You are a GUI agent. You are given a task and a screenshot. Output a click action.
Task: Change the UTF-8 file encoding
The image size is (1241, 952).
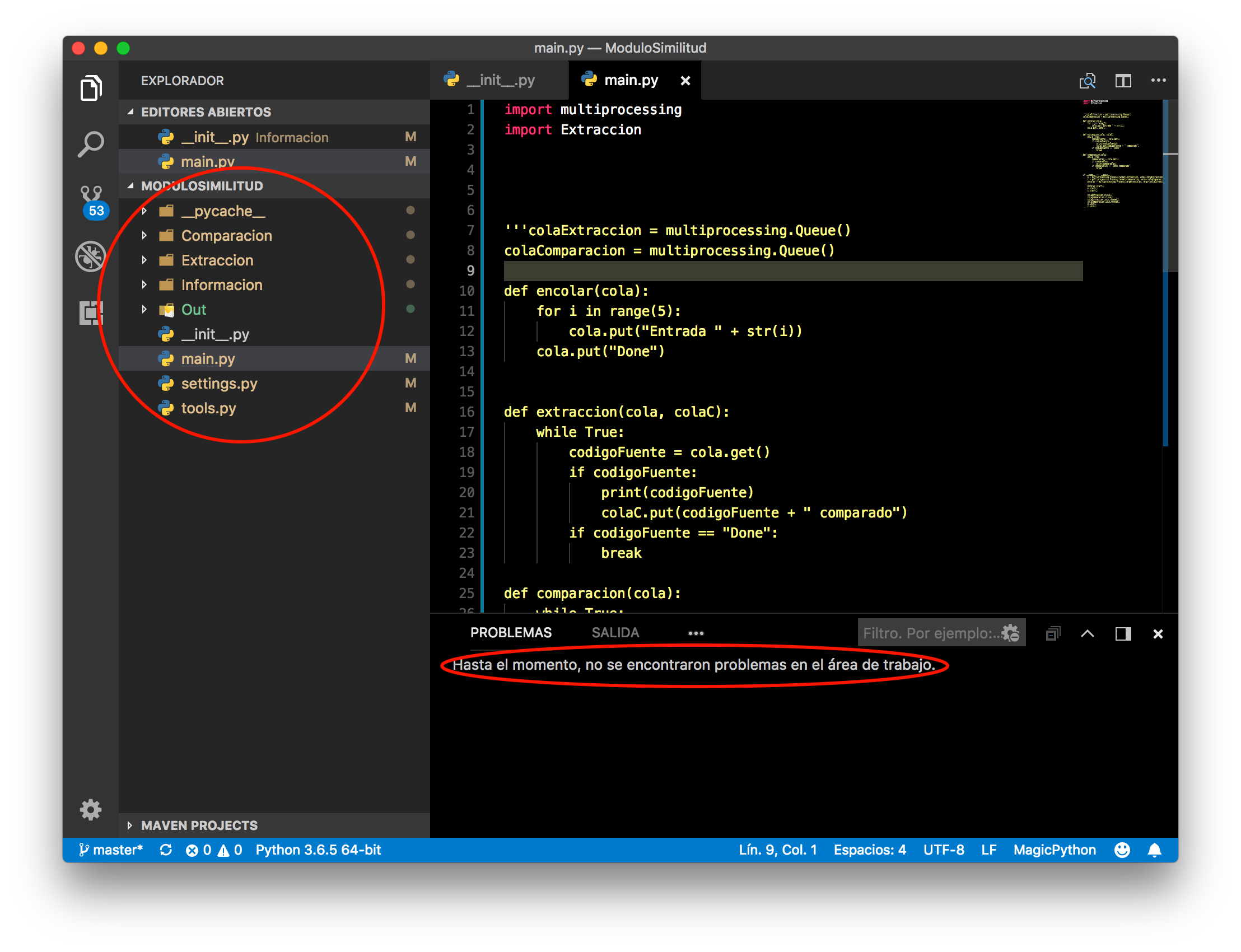pos(944,850)
